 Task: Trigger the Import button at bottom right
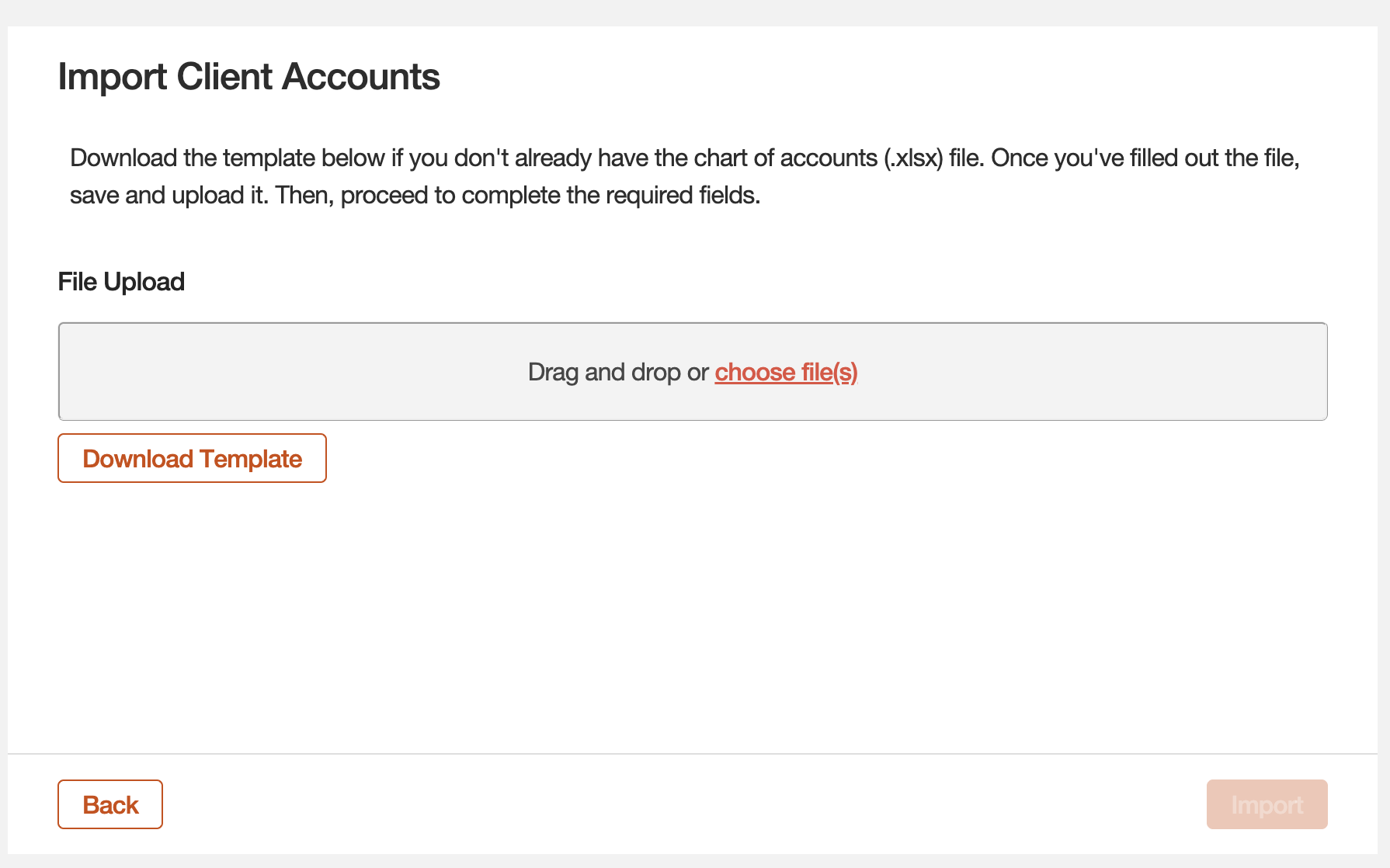(x=1267, y=804)
